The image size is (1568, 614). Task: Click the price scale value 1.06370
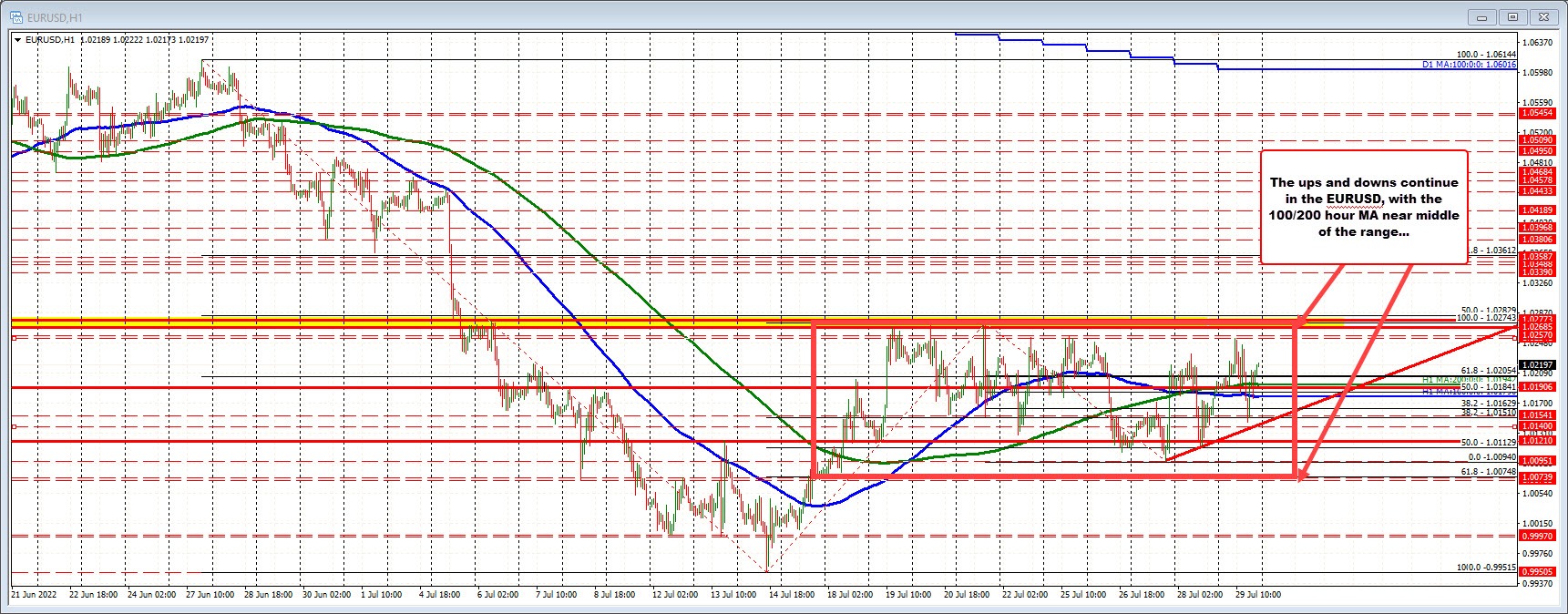point(1537,43)
